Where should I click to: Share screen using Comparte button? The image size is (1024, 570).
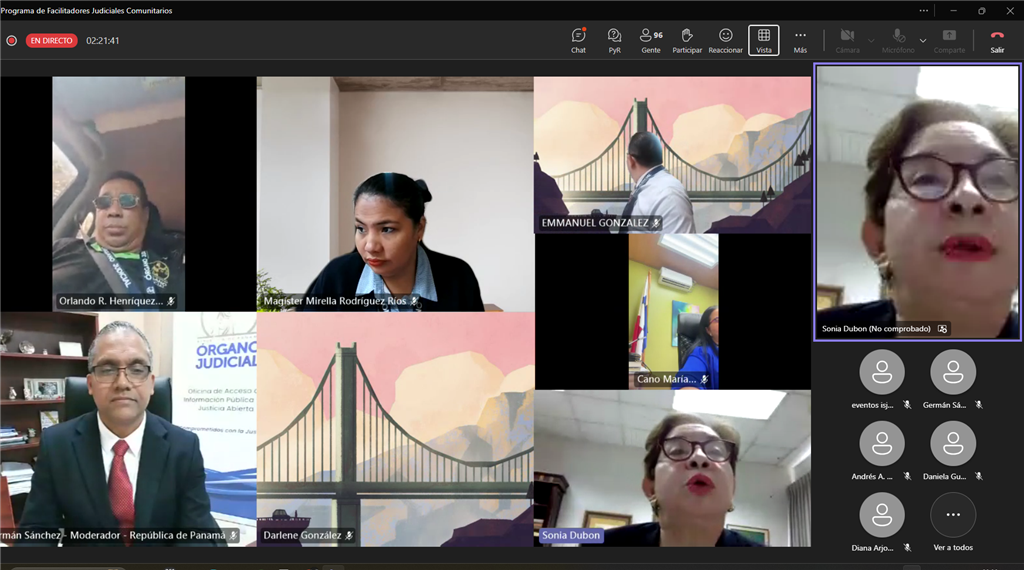pyautogui.click(x=949, y=40)
